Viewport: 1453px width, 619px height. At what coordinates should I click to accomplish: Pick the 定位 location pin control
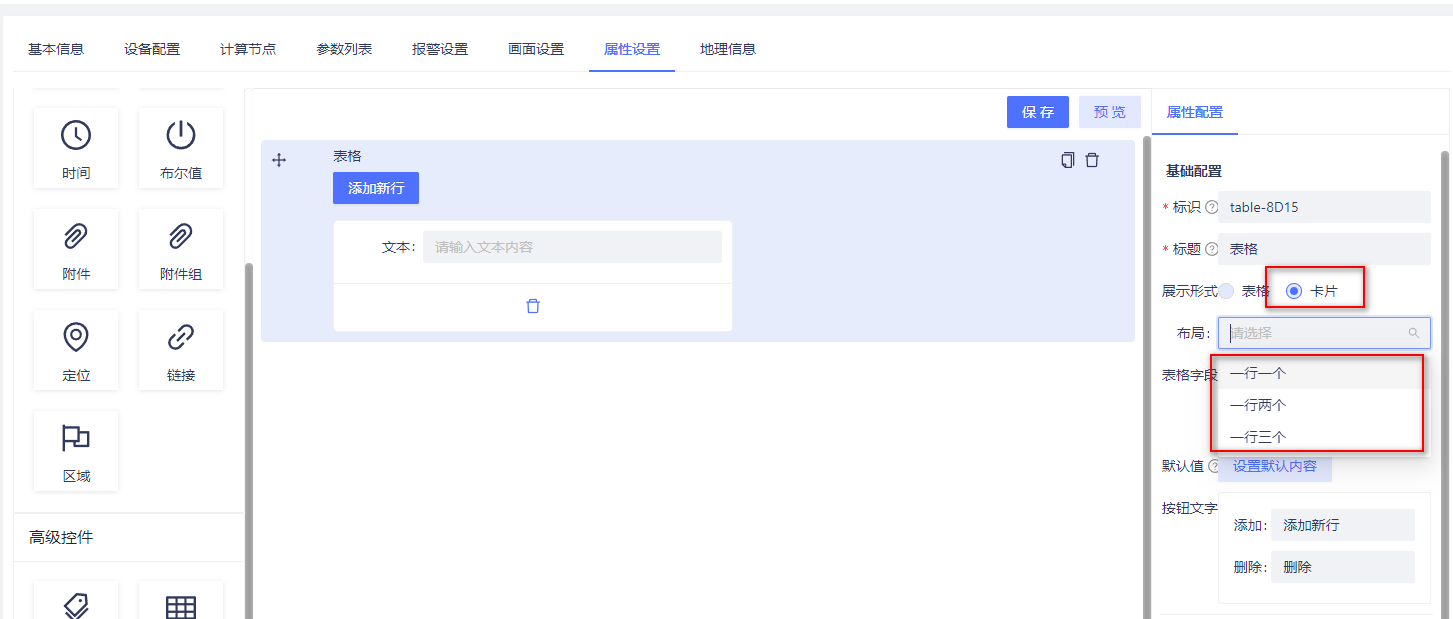click(76, 350)
